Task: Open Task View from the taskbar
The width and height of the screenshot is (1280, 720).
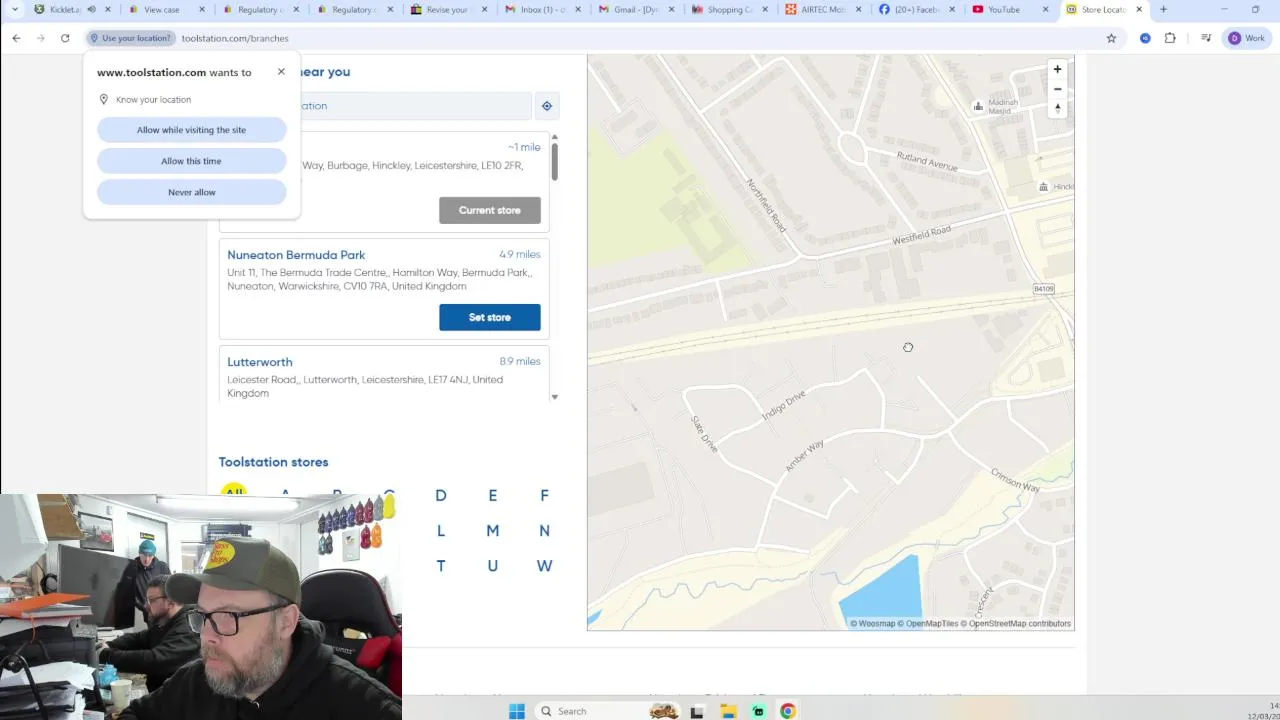Action: (x=697, y=711)
